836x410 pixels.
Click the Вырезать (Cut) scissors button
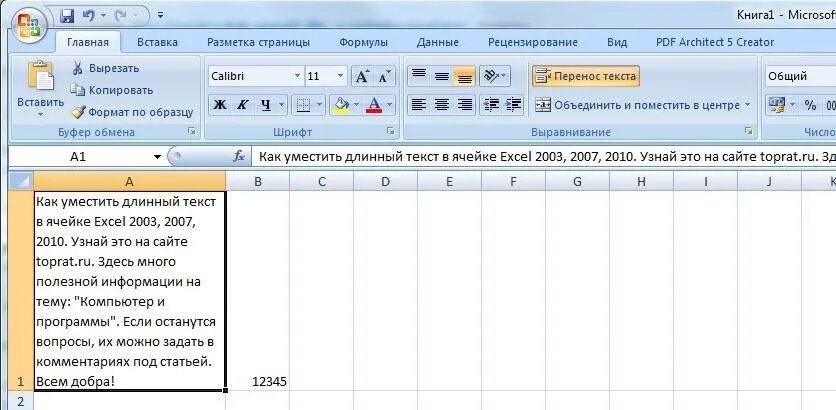pos(105,68)
